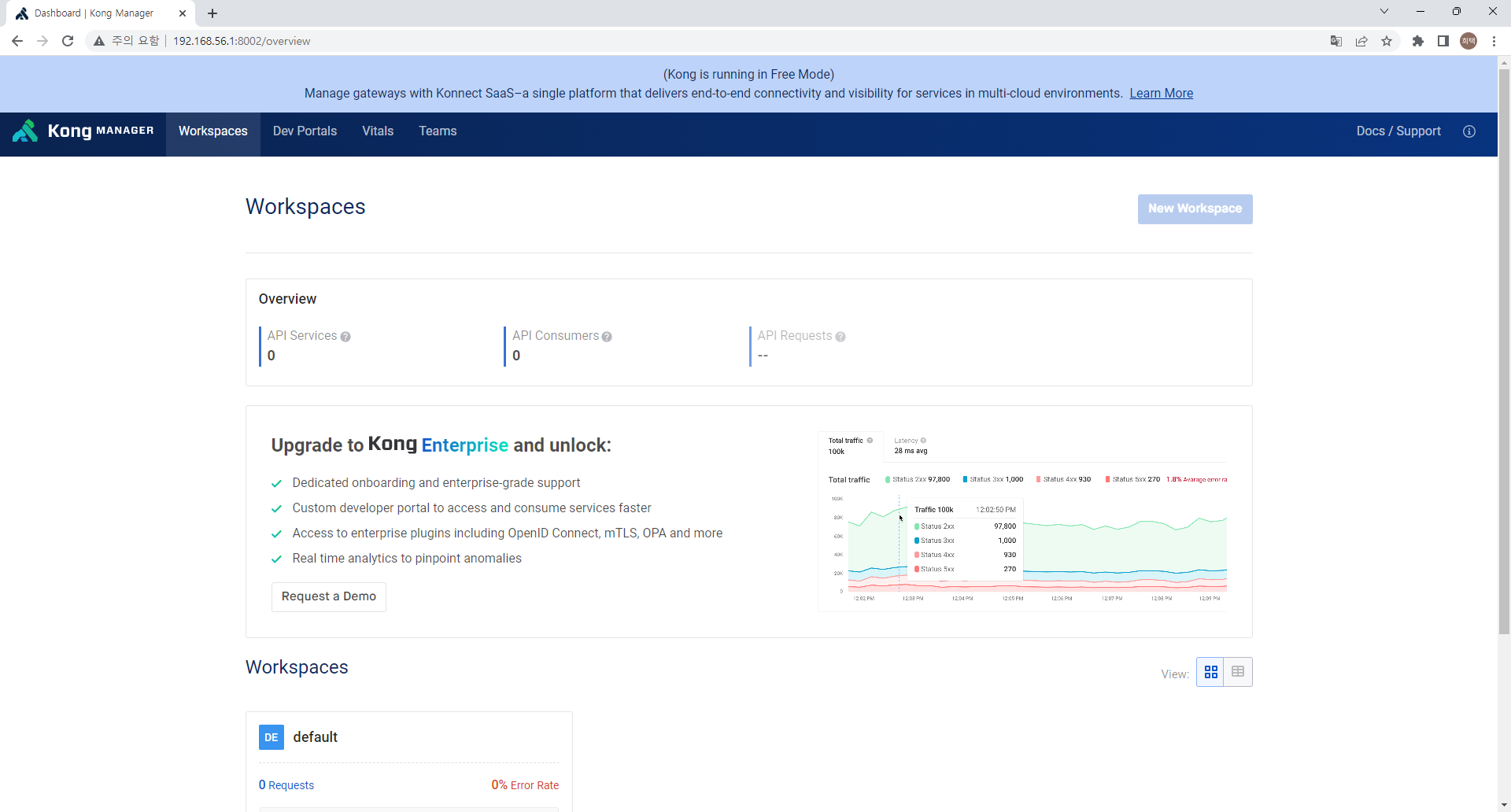Toggle the browser side panel icon
The width and height of the screenshot is (1511, 812).
1443,41
